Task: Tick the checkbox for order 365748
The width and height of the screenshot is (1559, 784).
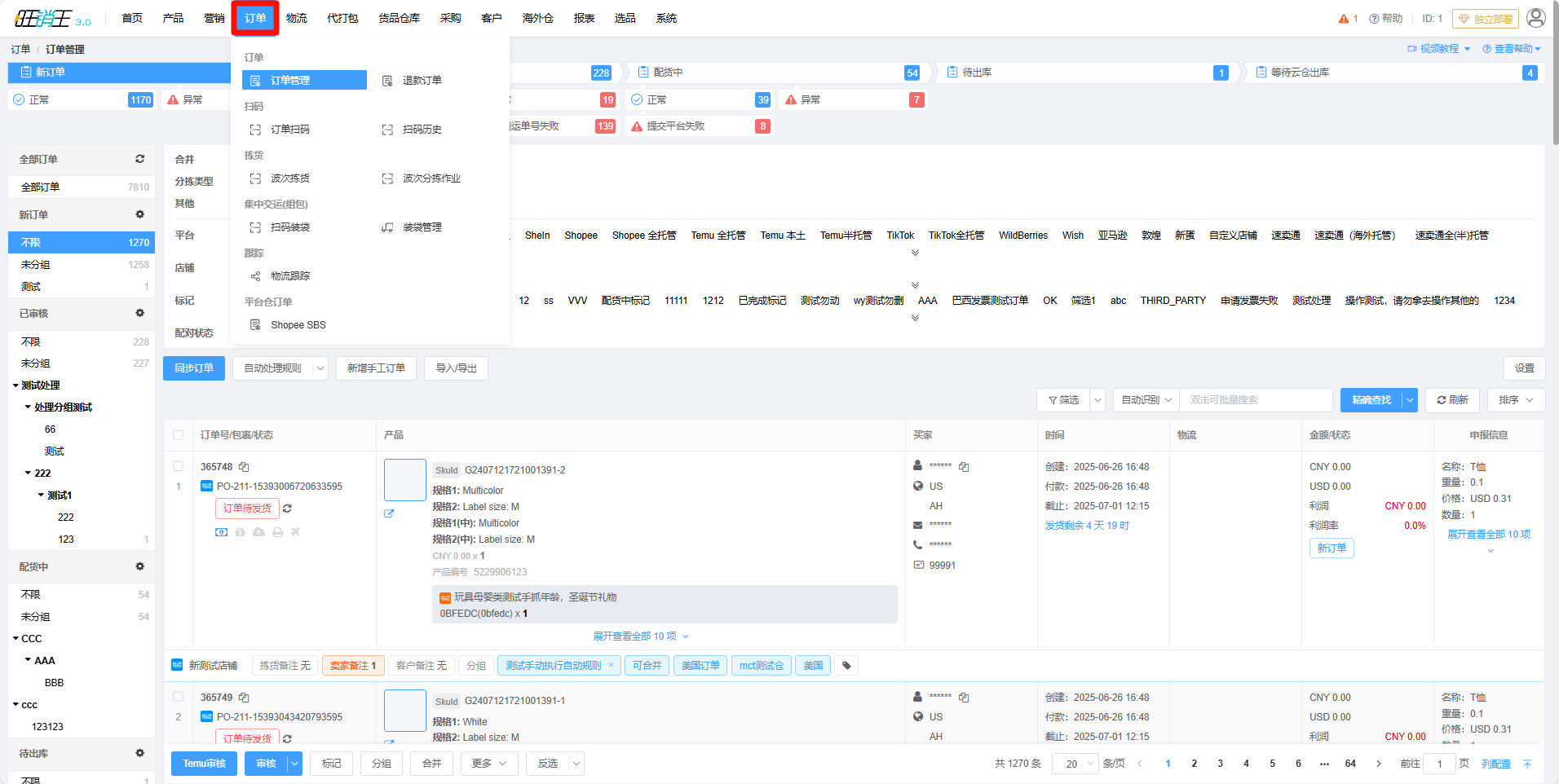Action: click(x=178, y=466)
